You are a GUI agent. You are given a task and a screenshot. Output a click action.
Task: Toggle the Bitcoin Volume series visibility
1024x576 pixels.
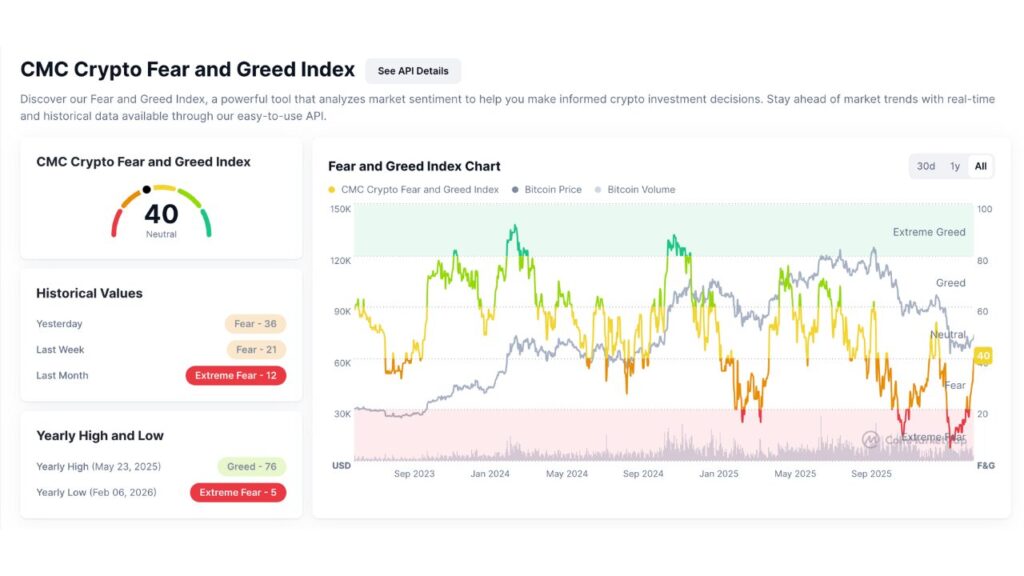tap(640, 189)
